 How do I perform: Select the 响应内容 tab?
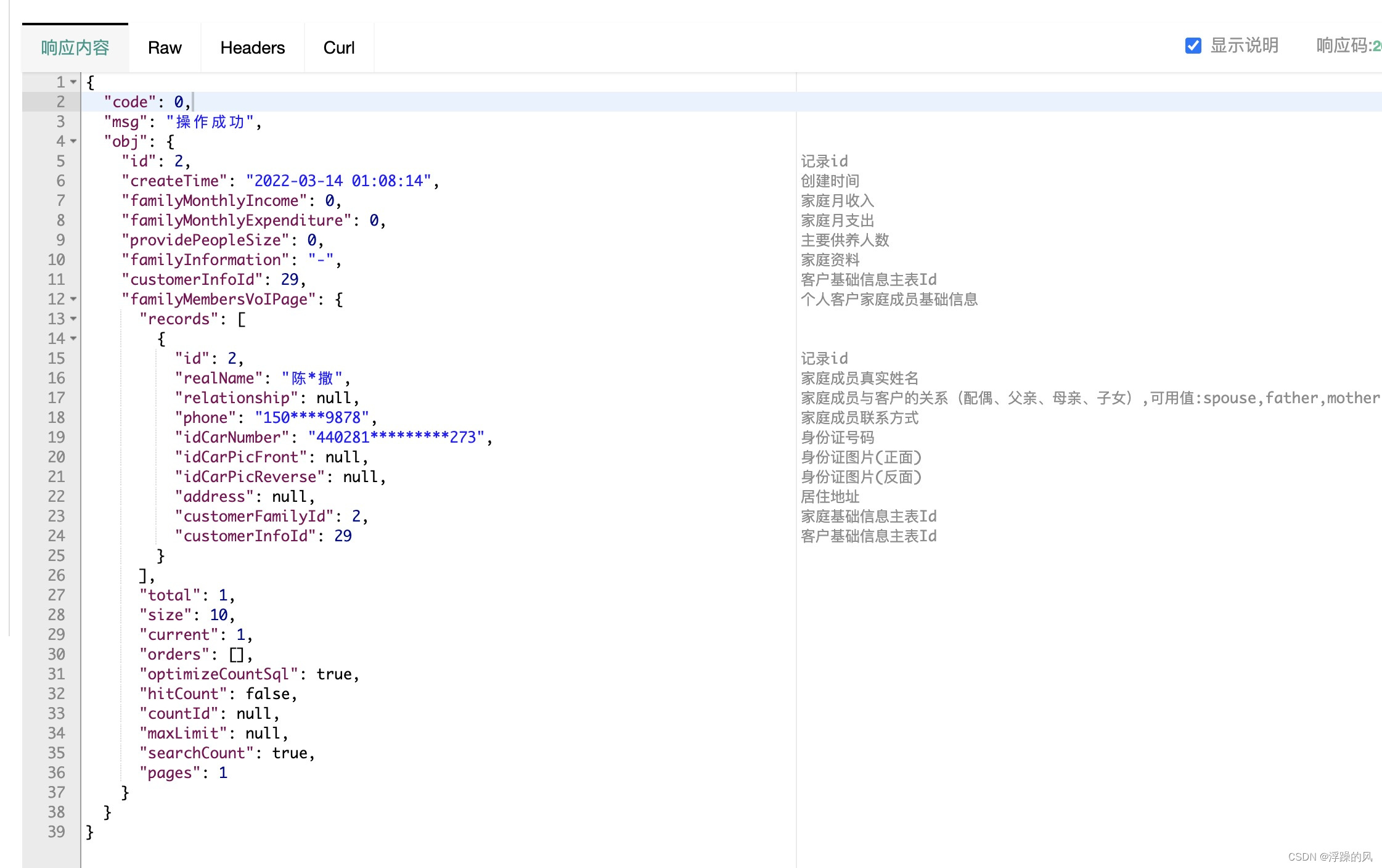(75, 47)
